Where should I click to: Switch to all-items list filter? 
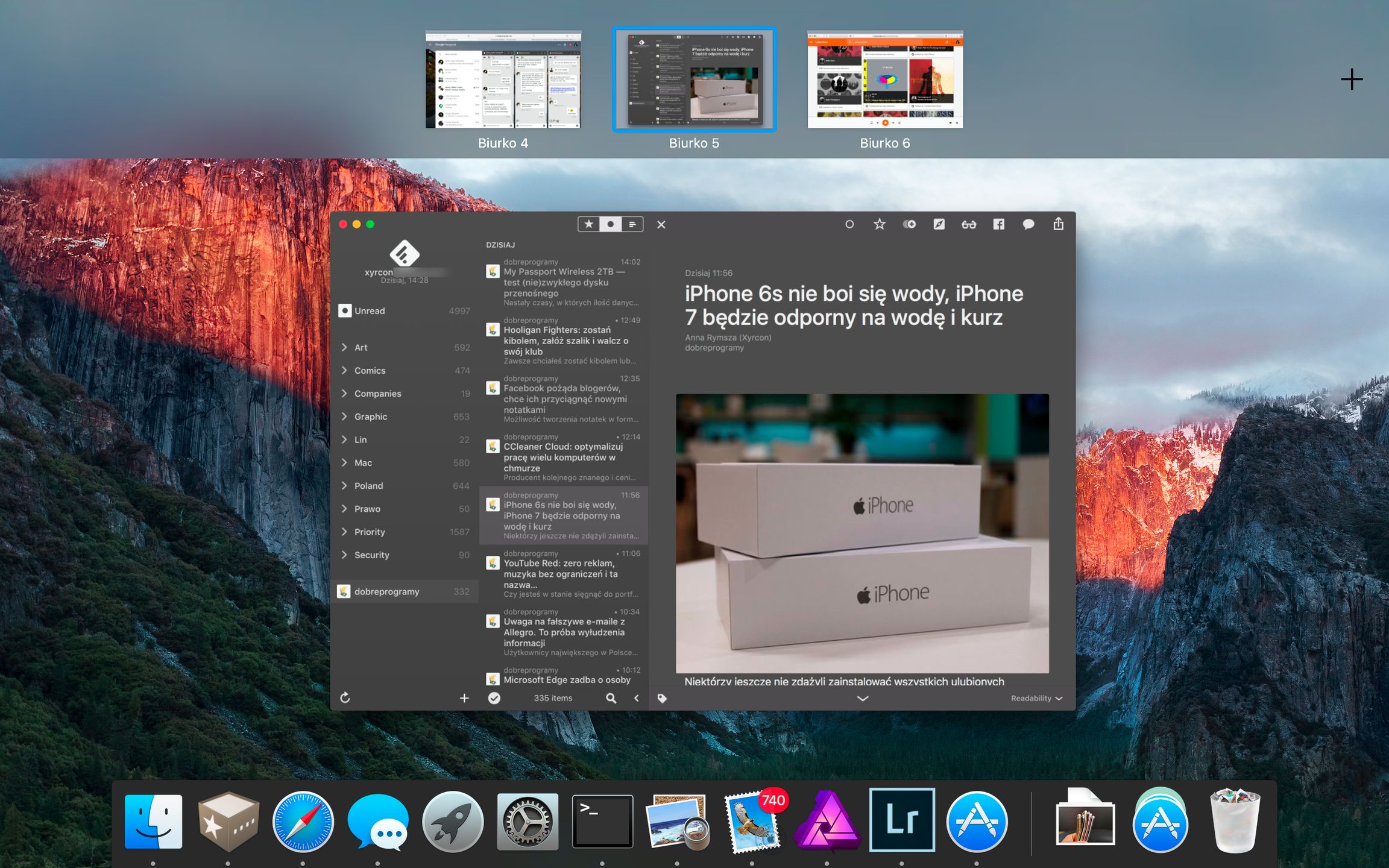point(632,224)
